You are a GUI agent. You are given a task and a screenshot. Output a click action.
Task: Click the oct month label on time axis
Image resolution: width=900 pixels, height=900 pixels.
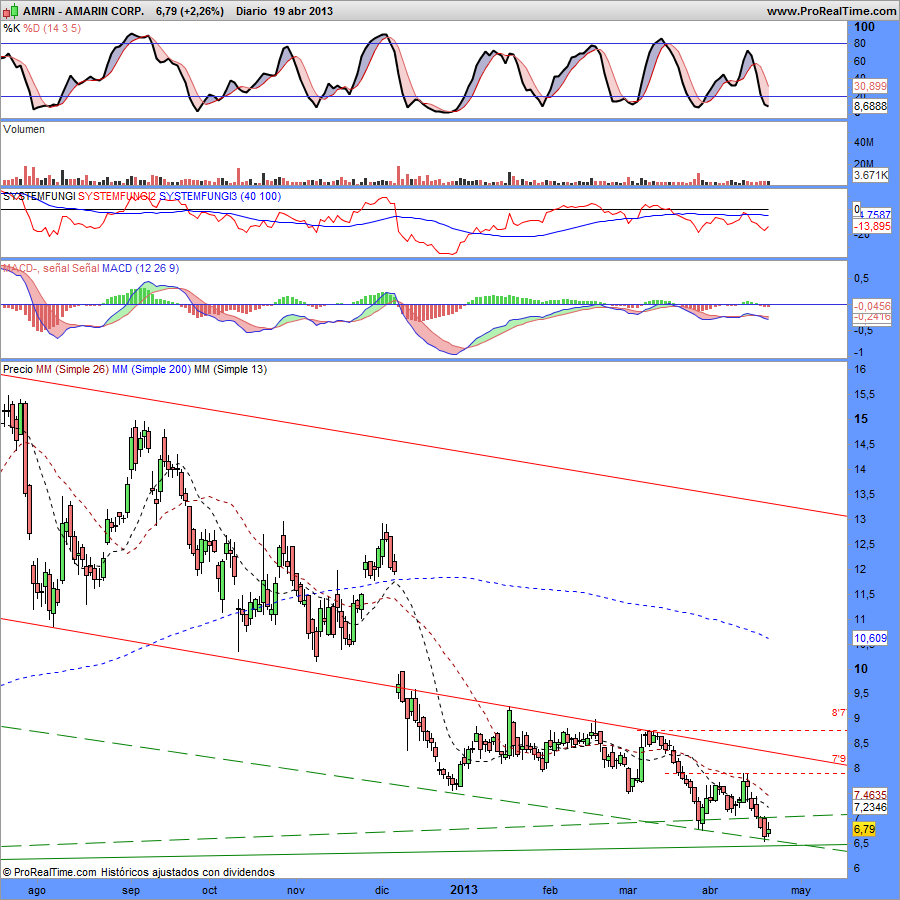click(x=210, y=891)
